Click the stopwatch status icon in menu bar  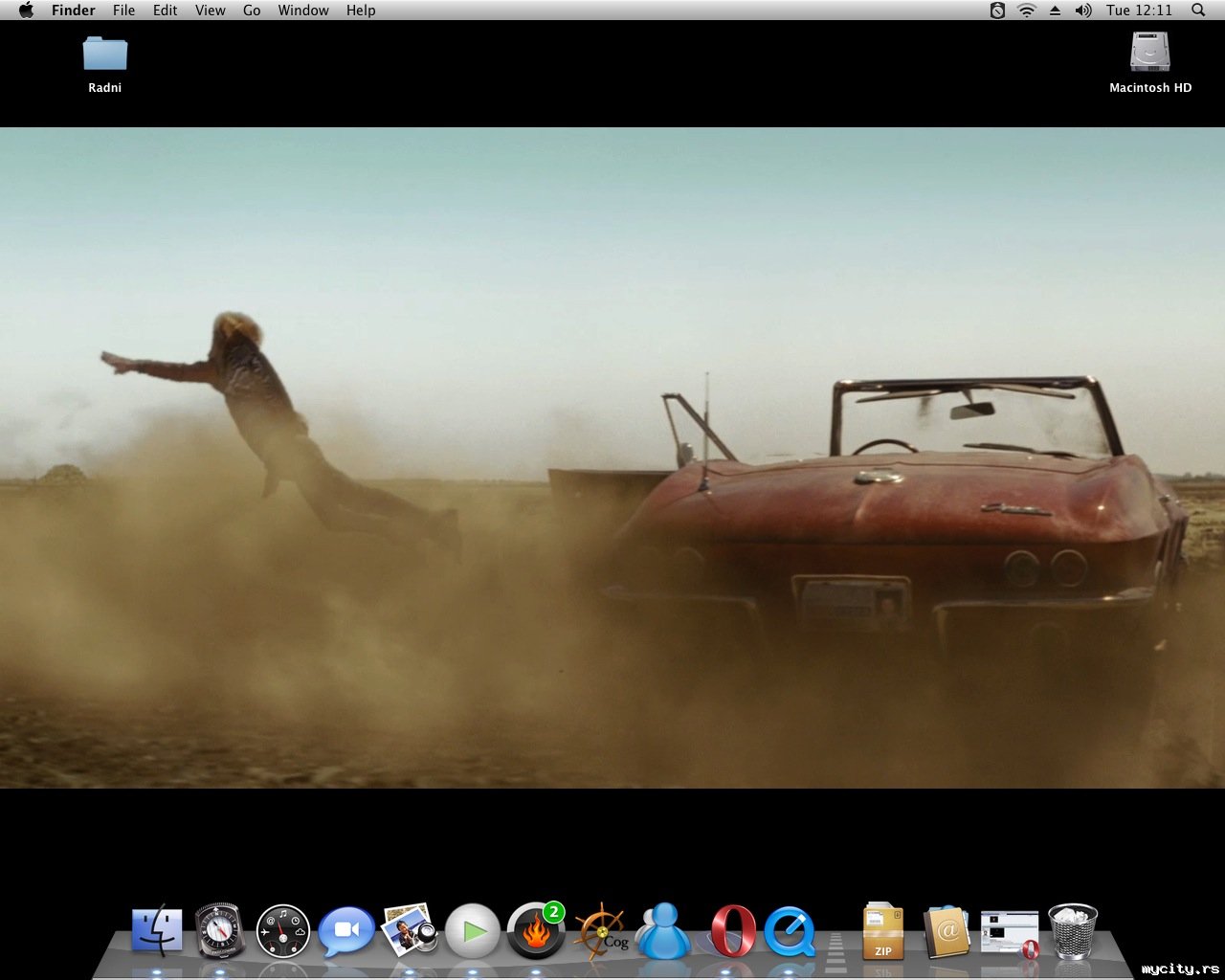pyautogui.click(x=997, y=11)
